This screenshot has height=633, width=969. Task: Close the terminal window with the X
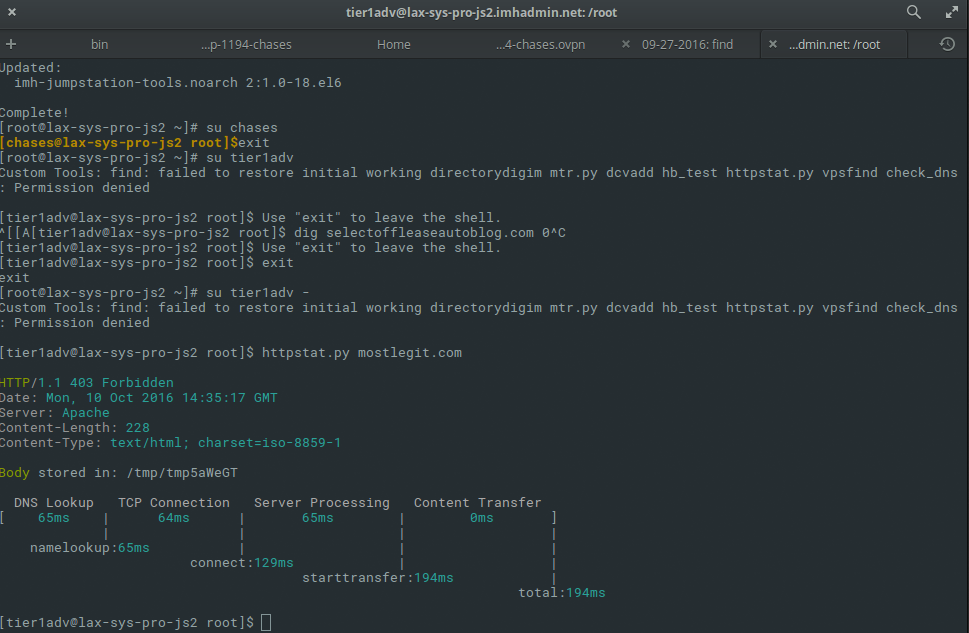(13, 13)
